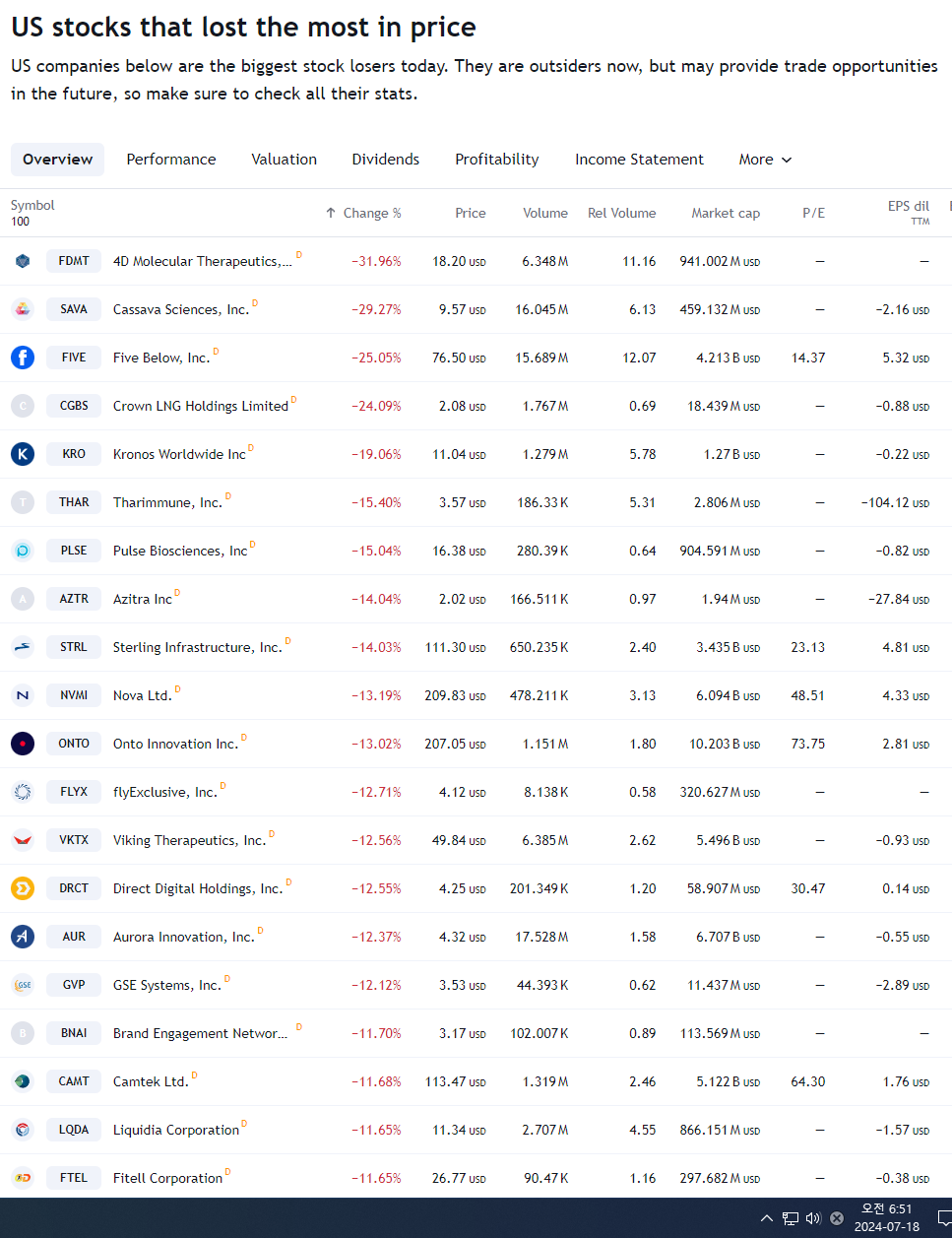Click Onto Innovation's 73.75 P/E value
The width and height of the screenshot is (952, 1238).
(808, 744)
